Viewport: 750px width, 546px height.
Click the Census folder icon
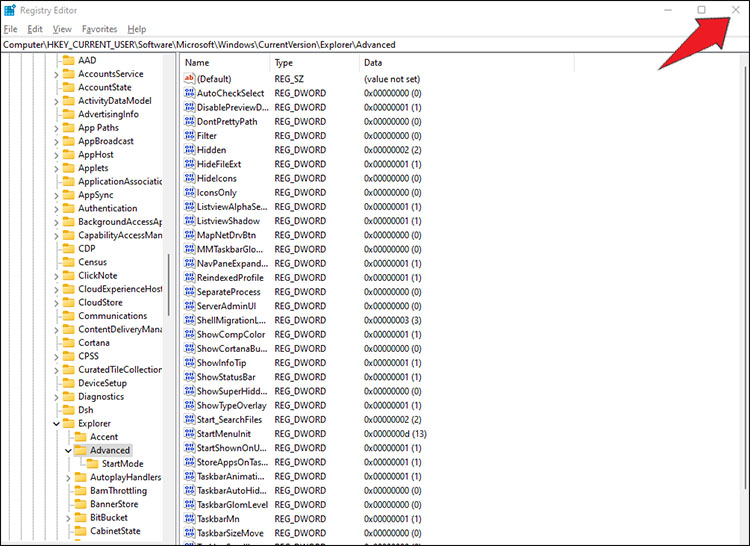69,262
